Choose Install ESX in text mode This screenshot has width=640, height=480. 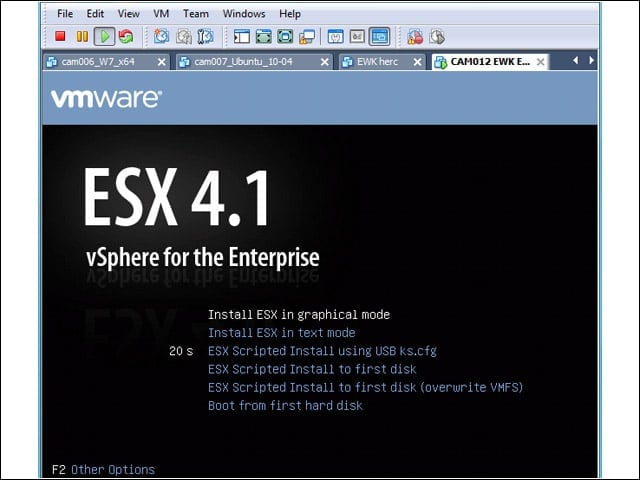[282, 333]
